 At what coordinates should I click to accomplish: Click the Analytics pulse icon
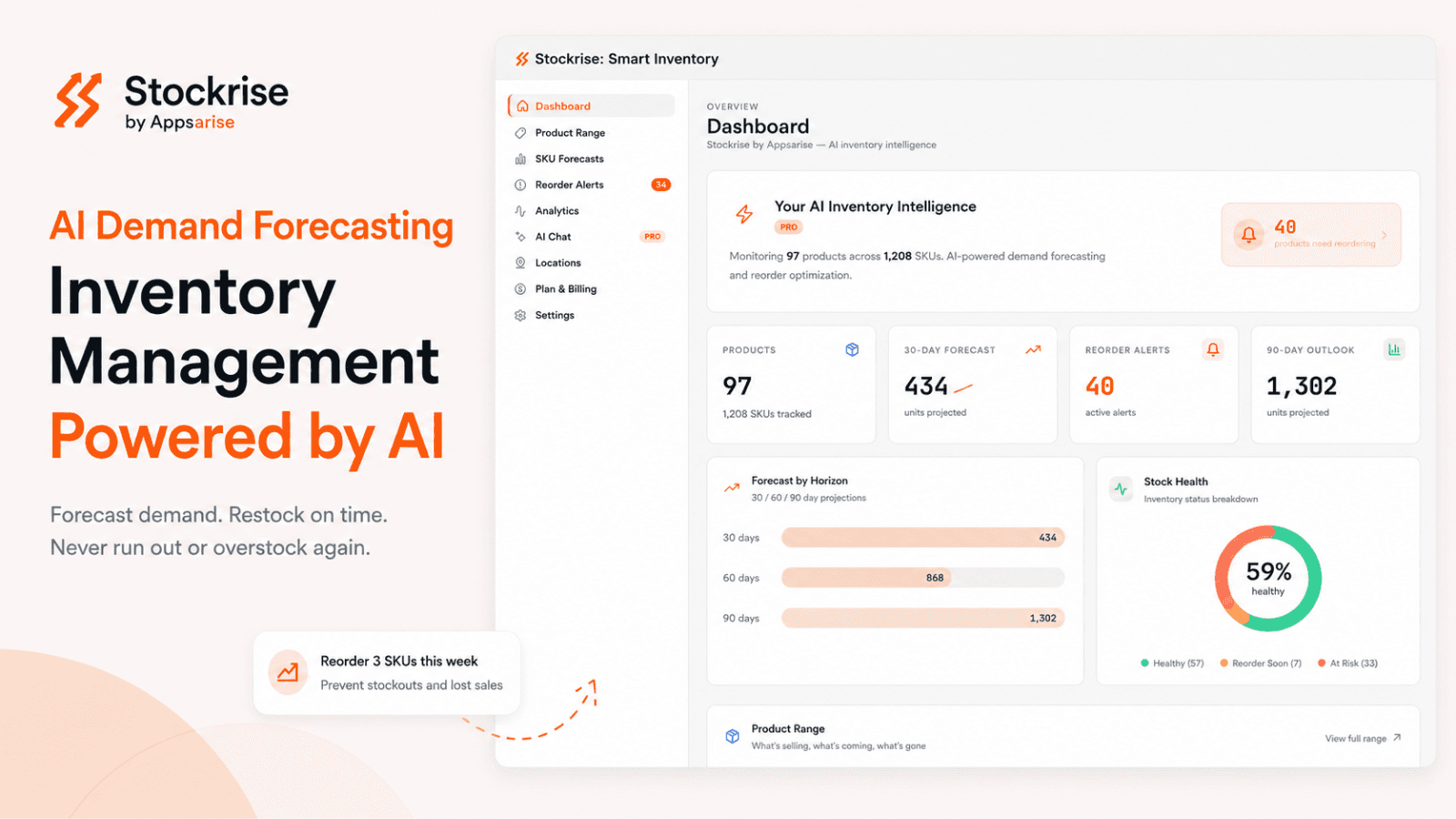click(x=521, y=211)
